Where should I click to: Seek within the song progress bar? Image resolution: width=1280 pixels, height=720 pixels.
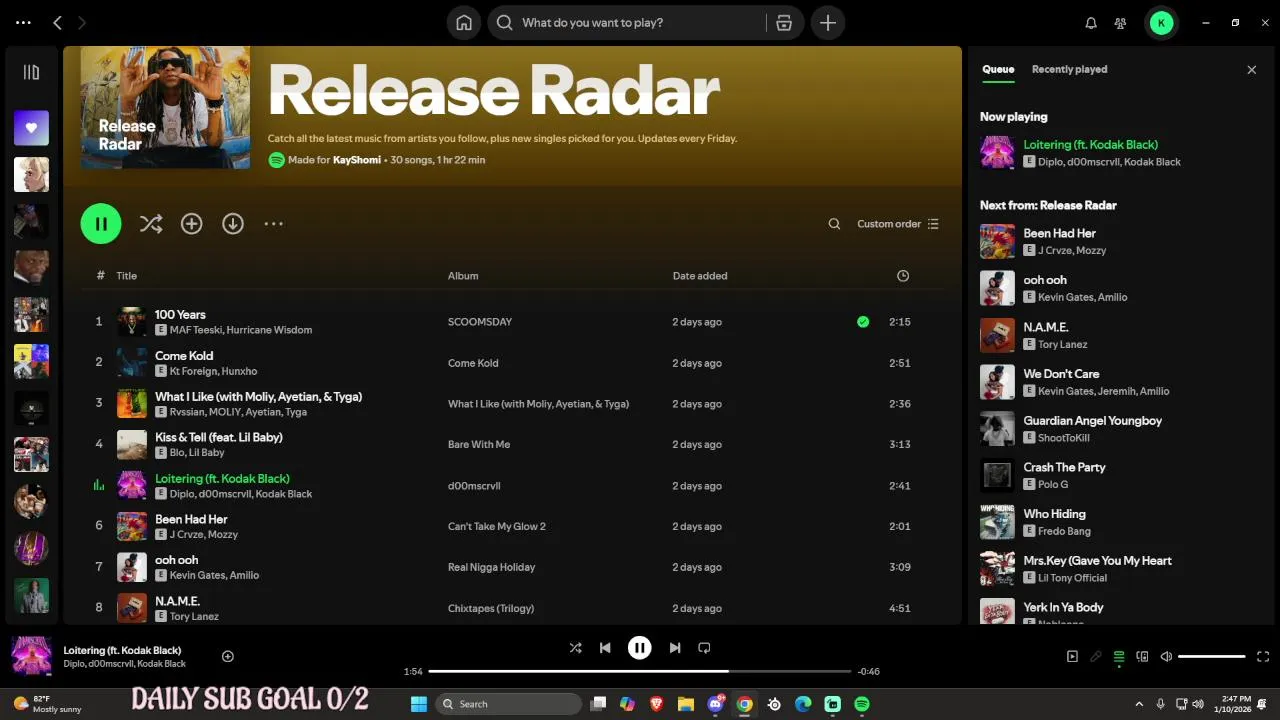[640, 671]
